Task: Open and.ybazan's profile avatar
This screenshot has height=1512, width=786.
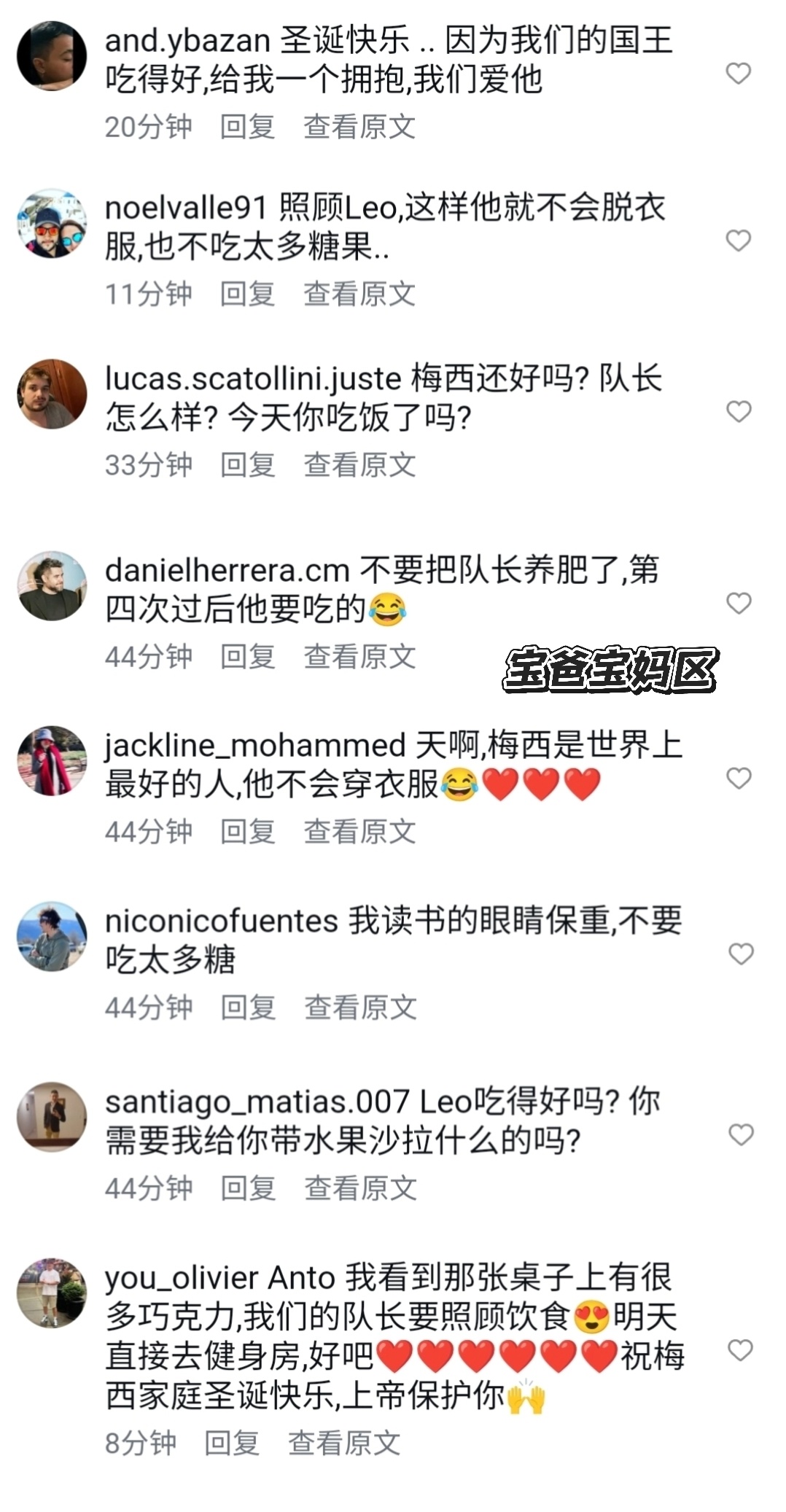Action: [52, 55]
